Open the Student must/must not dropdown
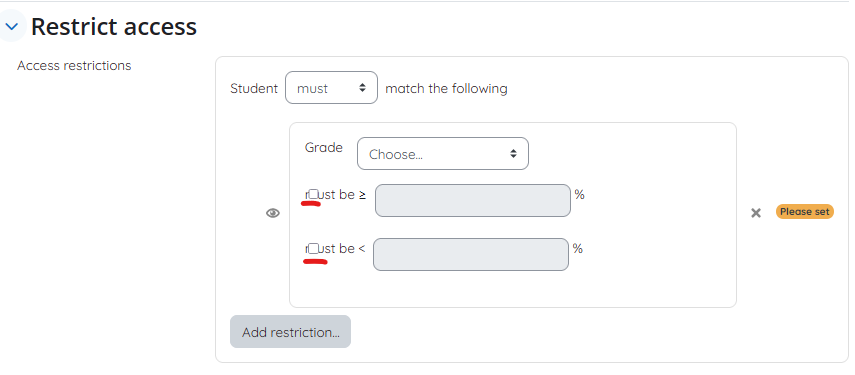The width and height of the screenshot is (855, 375). (x=331, y=88)
